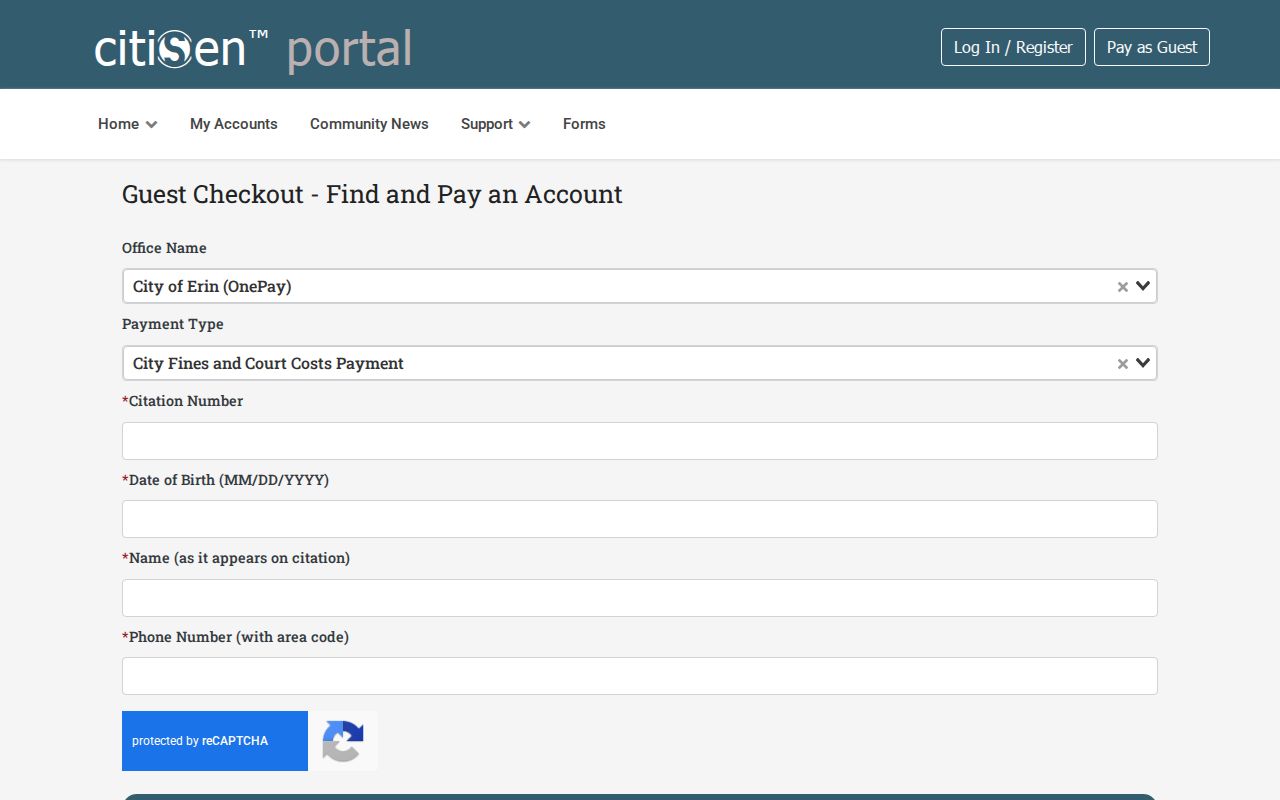Image resolution: width=1280 pixels, height=800 pixels.
Task: Open the Home menu
Action: pyautogui.click(x=127, y=124)
